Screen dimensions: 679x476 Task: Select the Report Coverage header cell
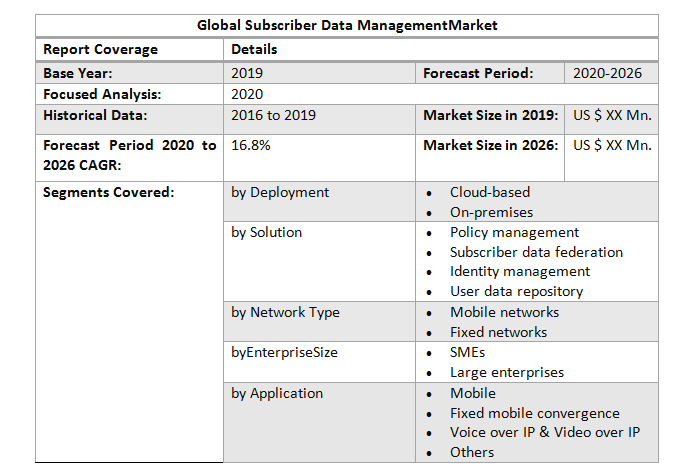[x=100, y=49]
